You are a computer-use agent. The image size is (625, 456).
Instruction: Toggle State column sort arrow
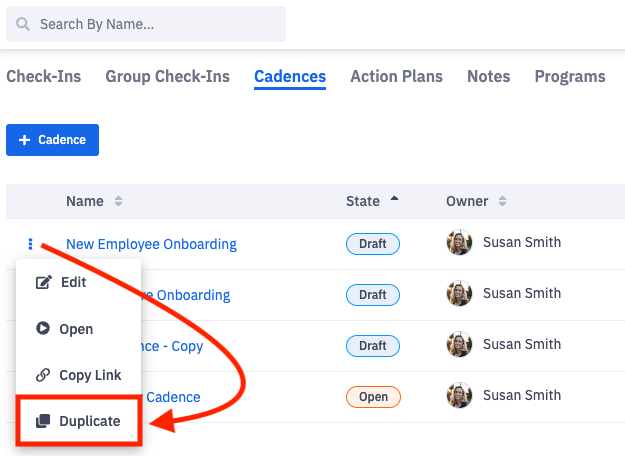tap(394, 200)
